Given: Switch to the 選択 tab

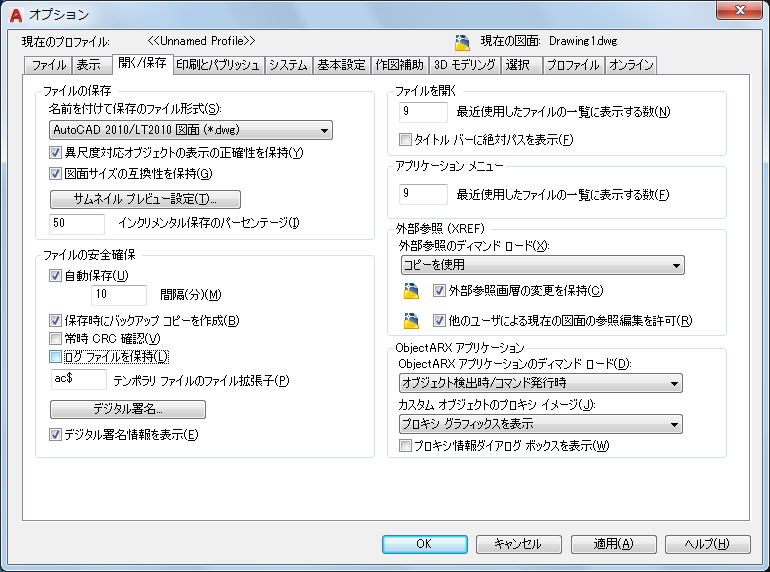Looking at the screenshot, I should 521,65.
